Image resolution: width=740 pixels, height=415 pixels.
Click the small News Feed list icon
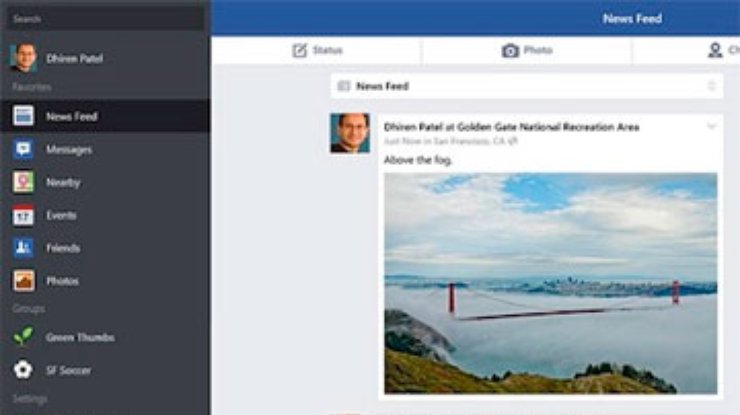point(344,86)
